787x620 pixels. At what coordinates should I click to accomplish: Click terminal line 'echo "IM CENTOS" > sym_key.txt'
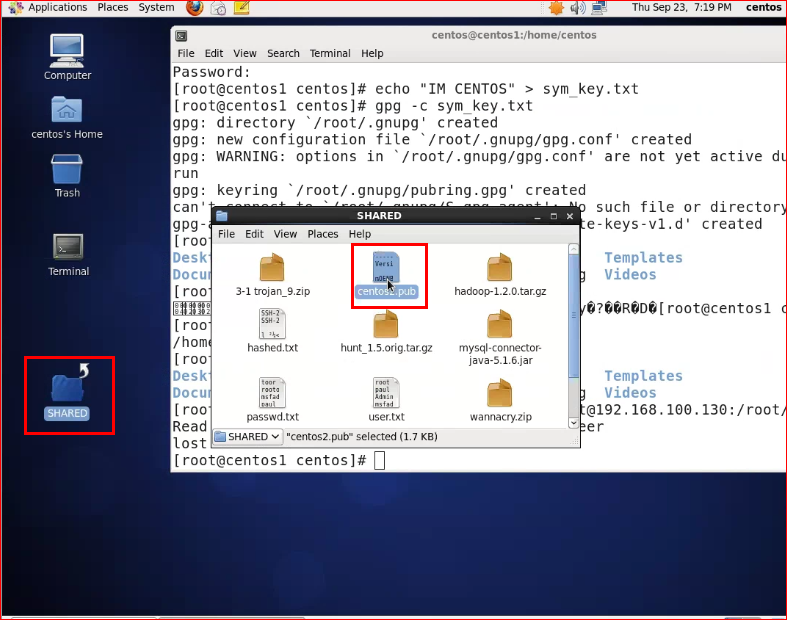[507, 89]
